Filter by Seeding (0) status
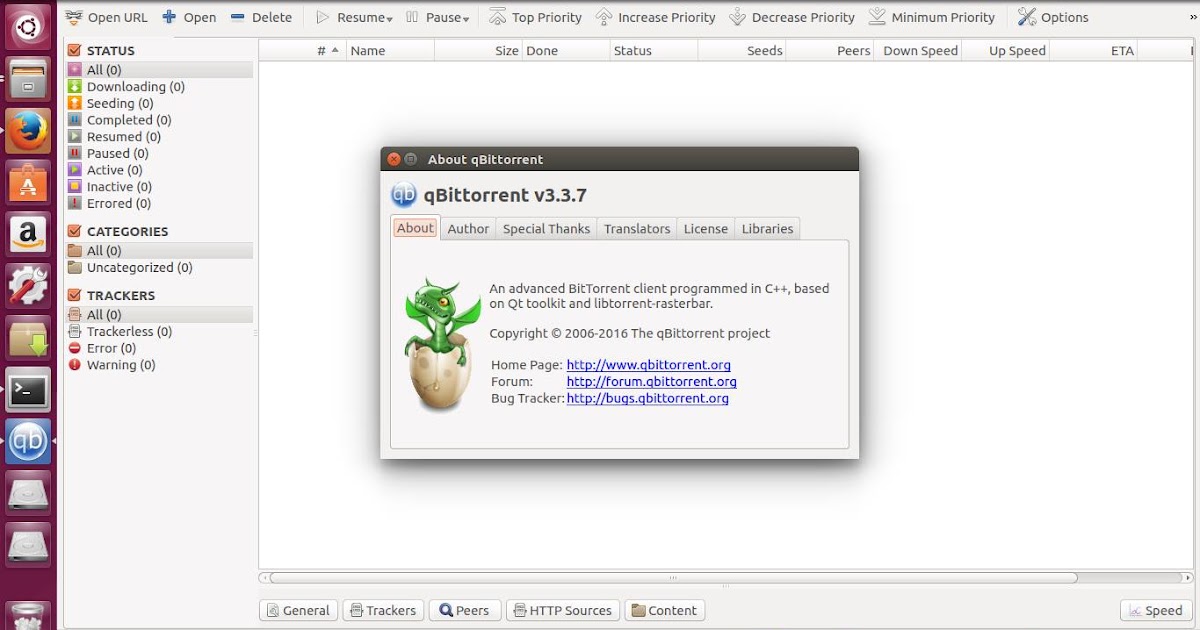1200x630 pixels. point(159,103)
